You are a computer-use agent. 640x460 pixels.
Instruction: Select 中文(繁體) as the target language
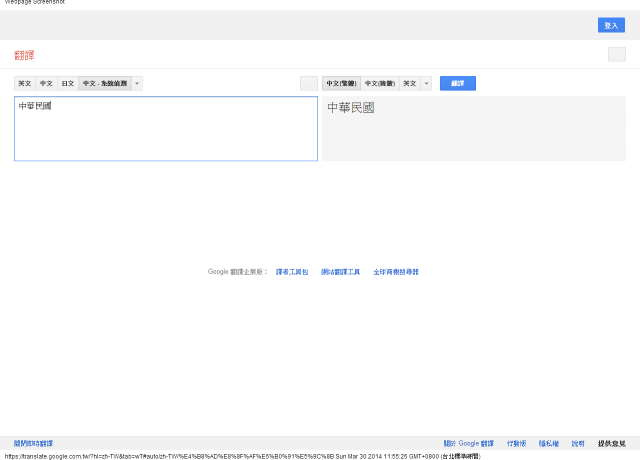click(x=341, y=83)
